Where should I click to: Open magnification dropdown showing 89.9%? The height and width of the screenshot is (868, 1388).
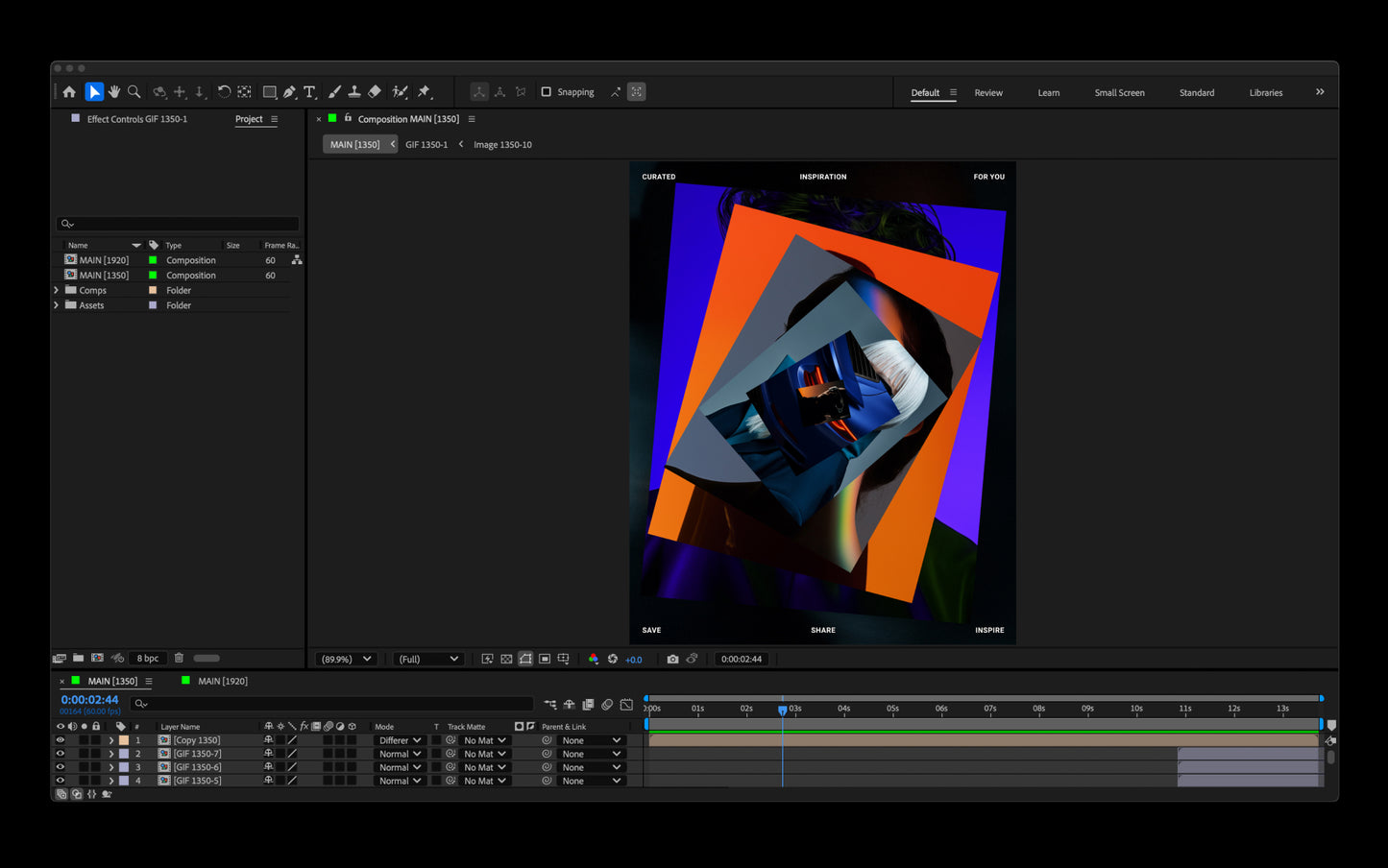click(x=346, y=659)
